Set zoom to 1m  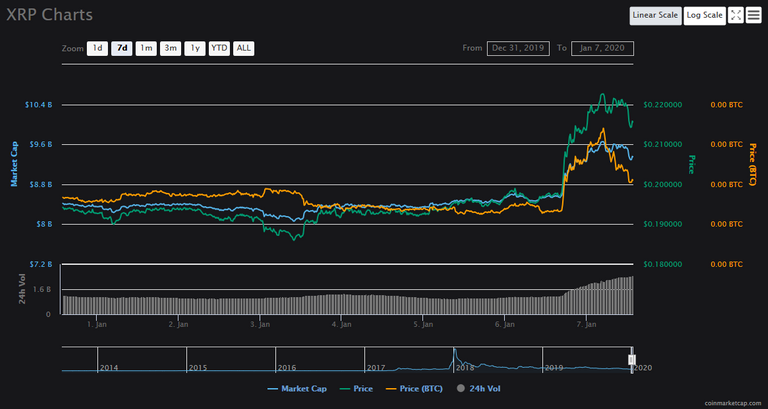click(x=146, y=48)
